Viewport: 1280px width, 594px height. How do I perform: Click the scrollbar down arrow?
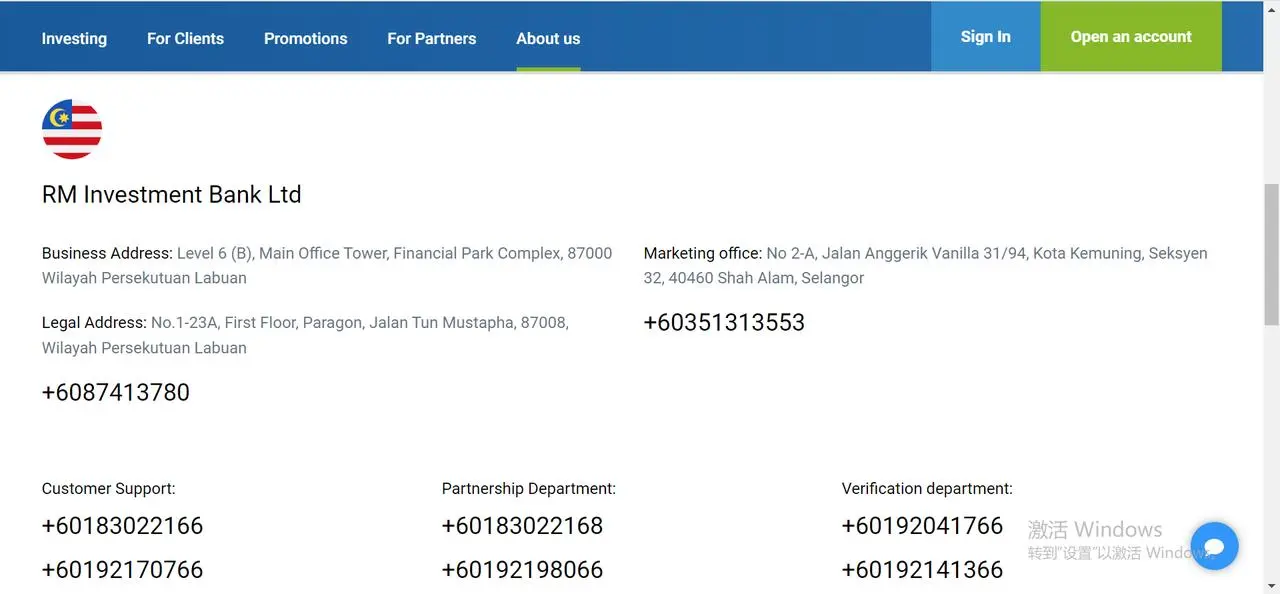click(1272, 585)
